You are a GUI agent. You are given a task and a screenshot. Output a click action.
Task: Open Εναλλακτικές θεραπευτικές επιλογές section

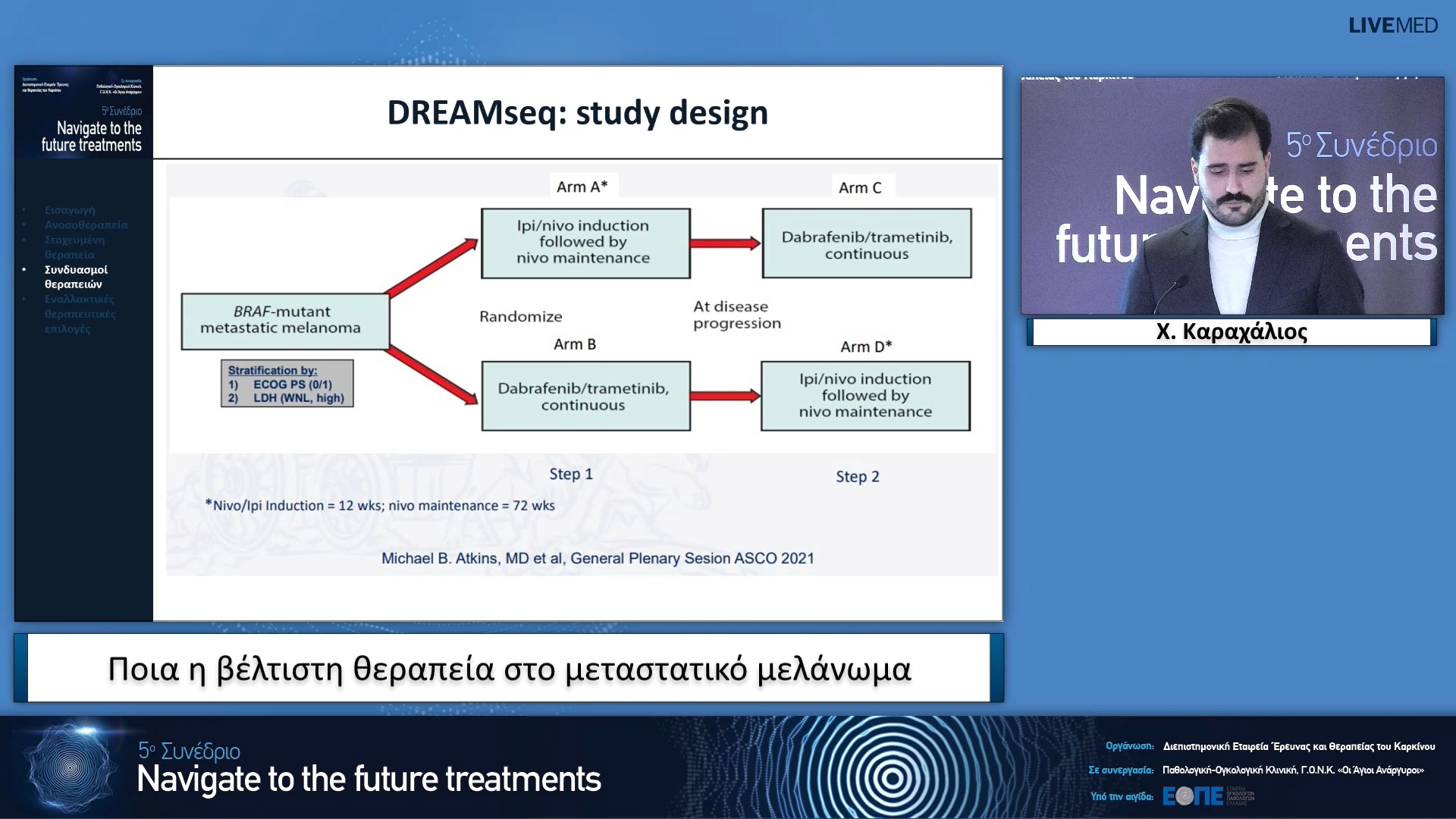pos(79,314)
